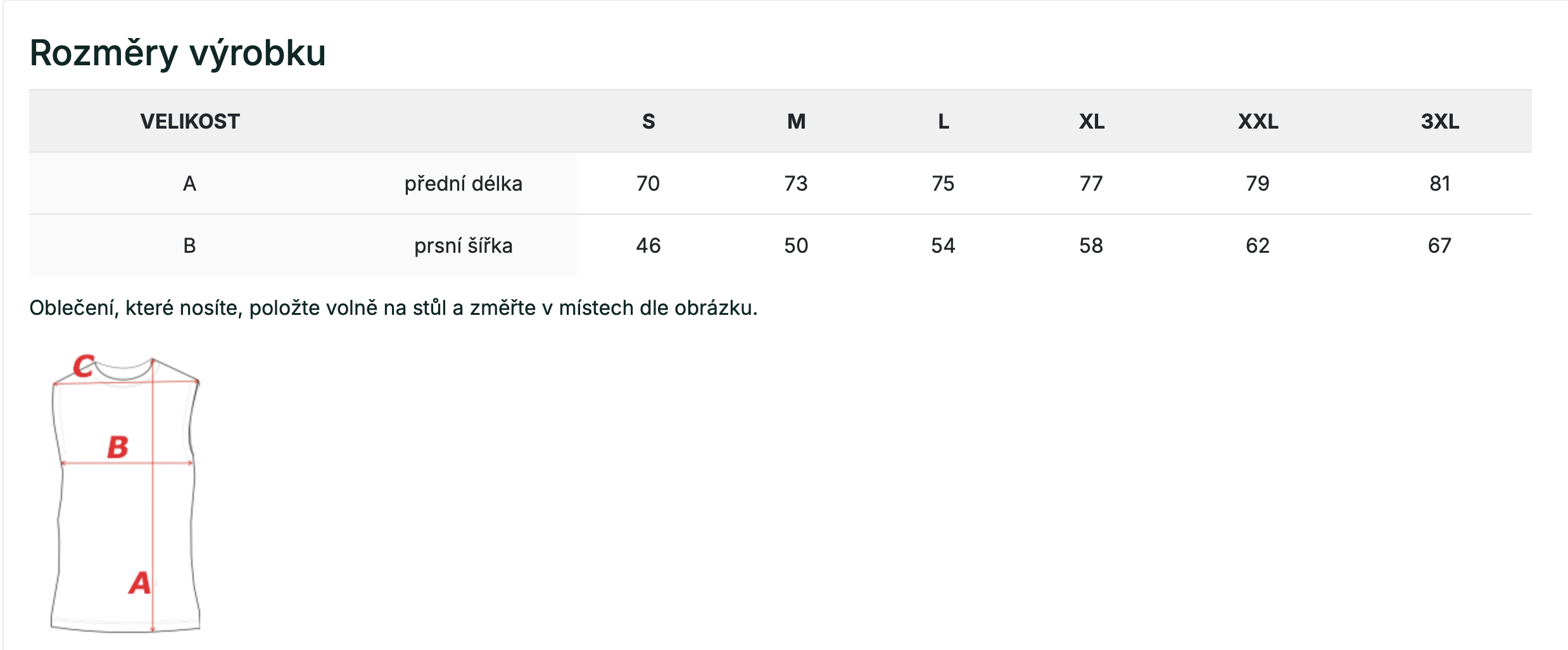Click the red letter B on the diagram

(x=118, y=447)
